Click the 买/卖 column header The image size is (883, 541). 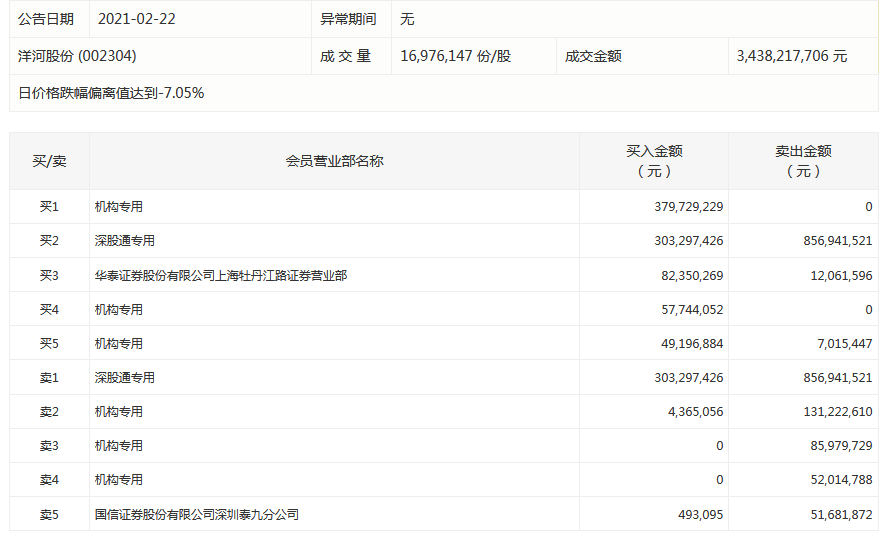[49, 161]
